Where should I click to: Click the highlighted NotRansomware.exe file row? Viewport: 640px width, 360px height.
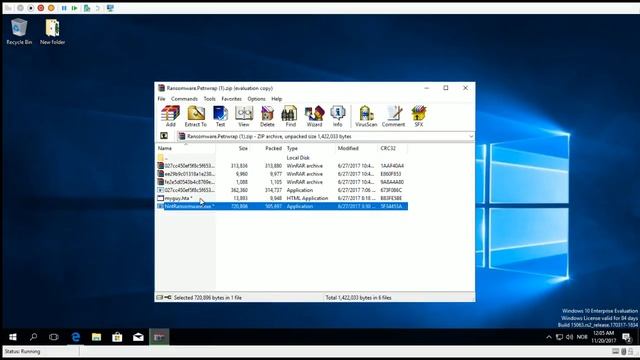[282, 207]
